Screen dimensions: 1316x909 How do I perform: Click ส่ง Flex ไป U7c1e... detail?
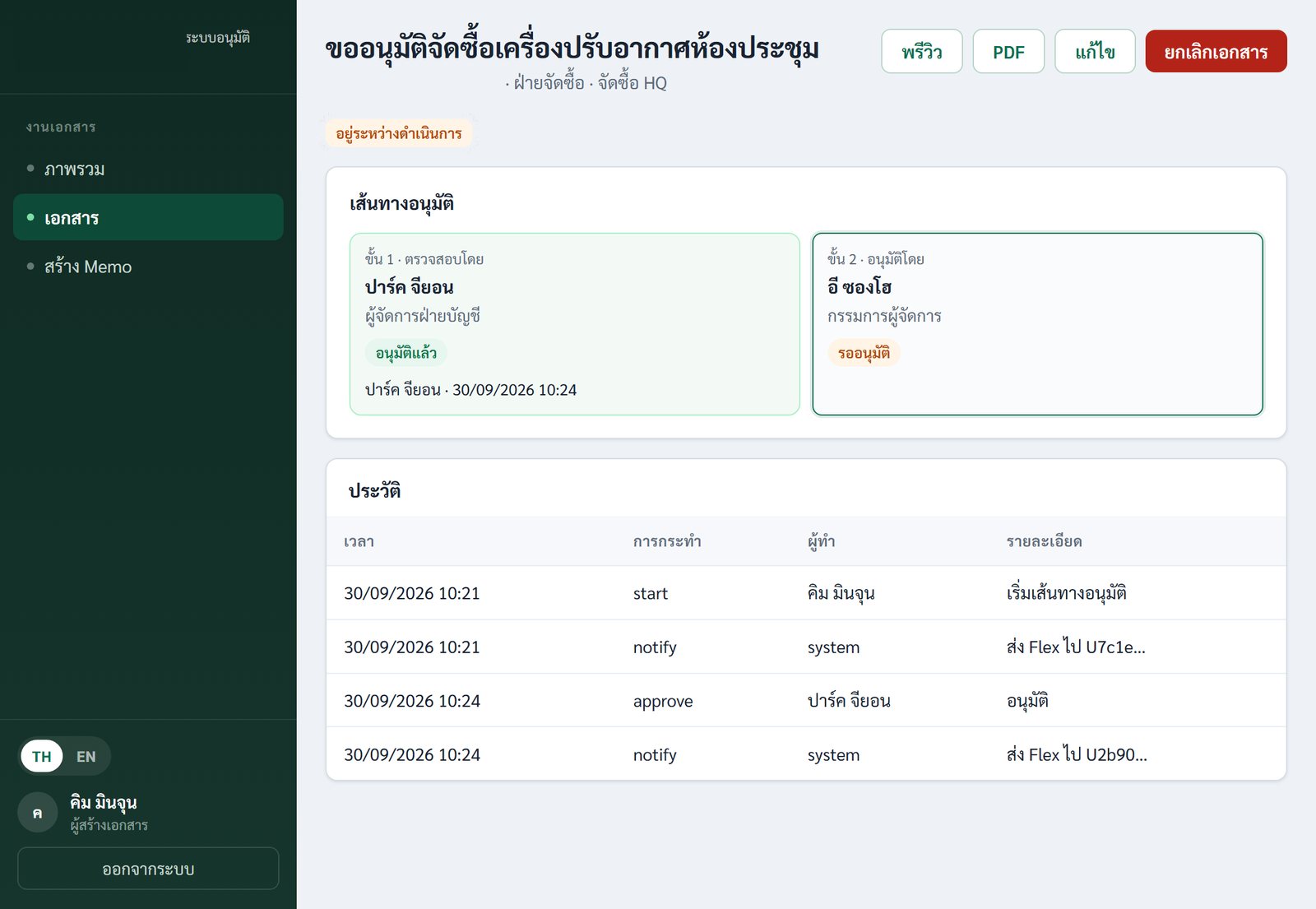(1076, 647)
